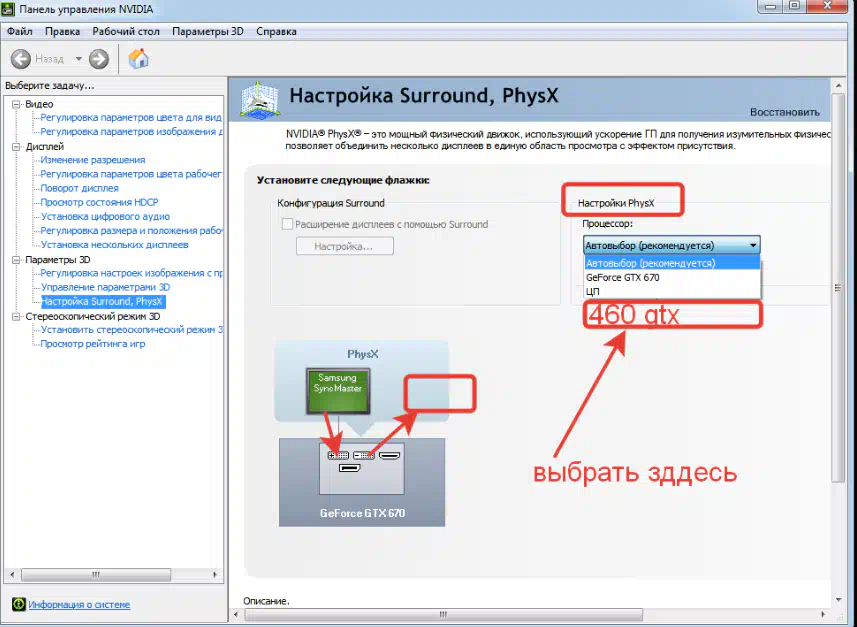
Task: Click the Восстановить link
Action: pyautogui.click(x=785, y=112)
